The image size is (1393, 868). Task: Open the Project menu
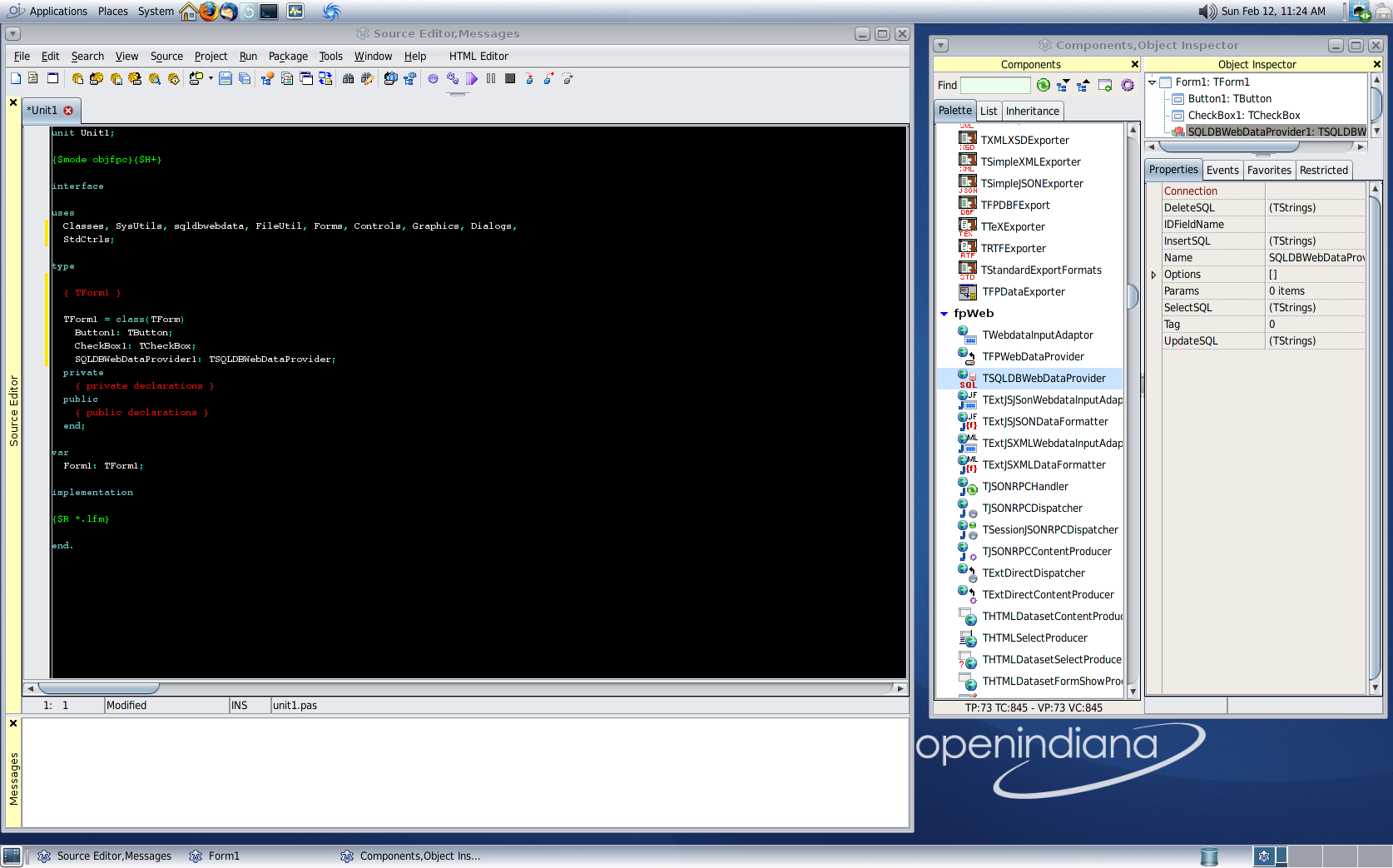coord(211,56)
